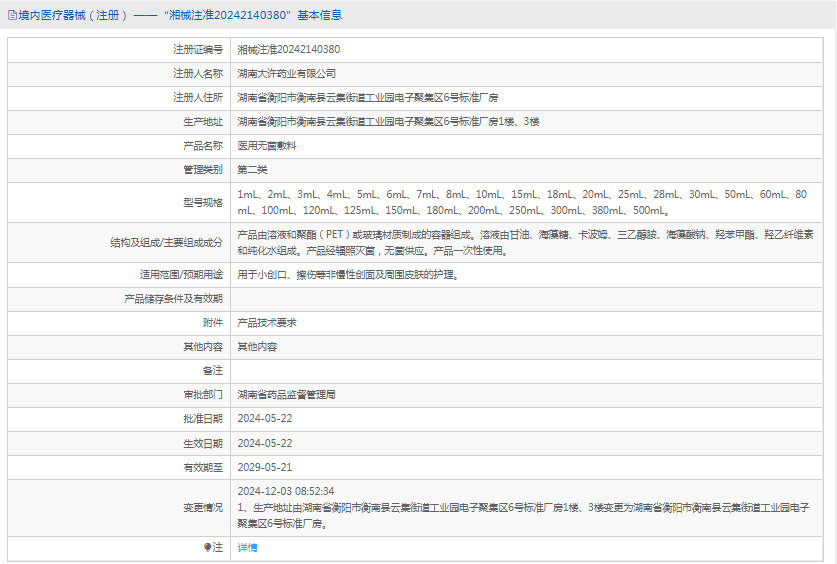Click the 型号规格 specification list value

(x=522, y=202)
